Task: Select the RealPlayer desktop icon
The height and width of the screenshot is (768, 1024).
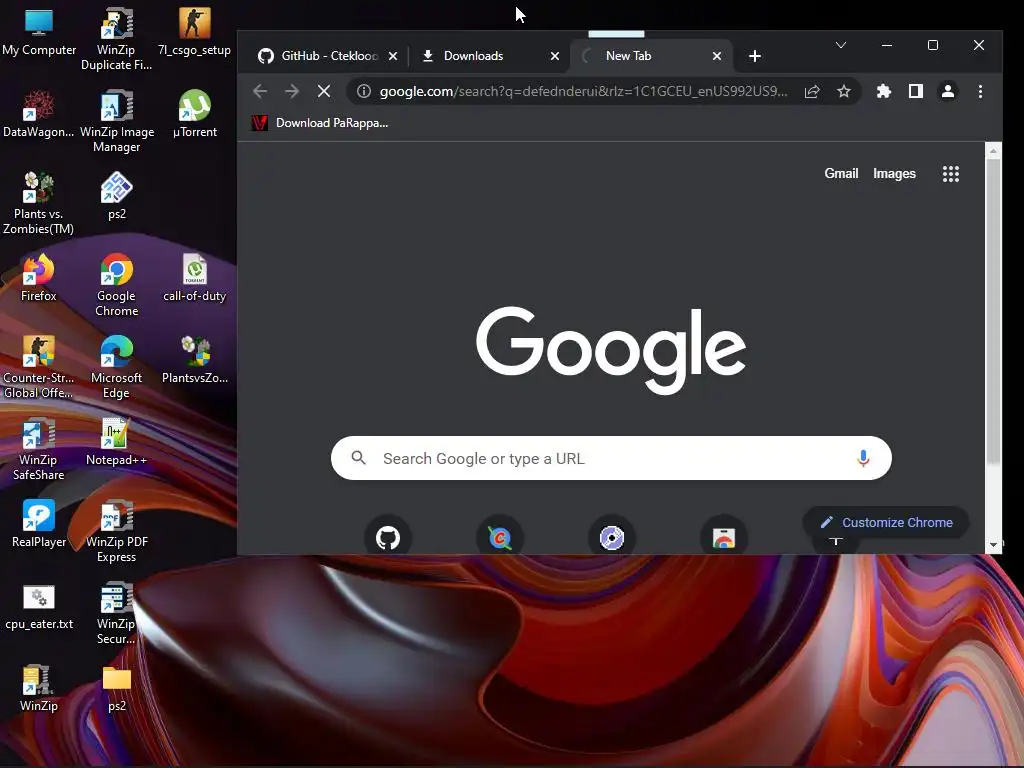Action: [x=39, y=524]
